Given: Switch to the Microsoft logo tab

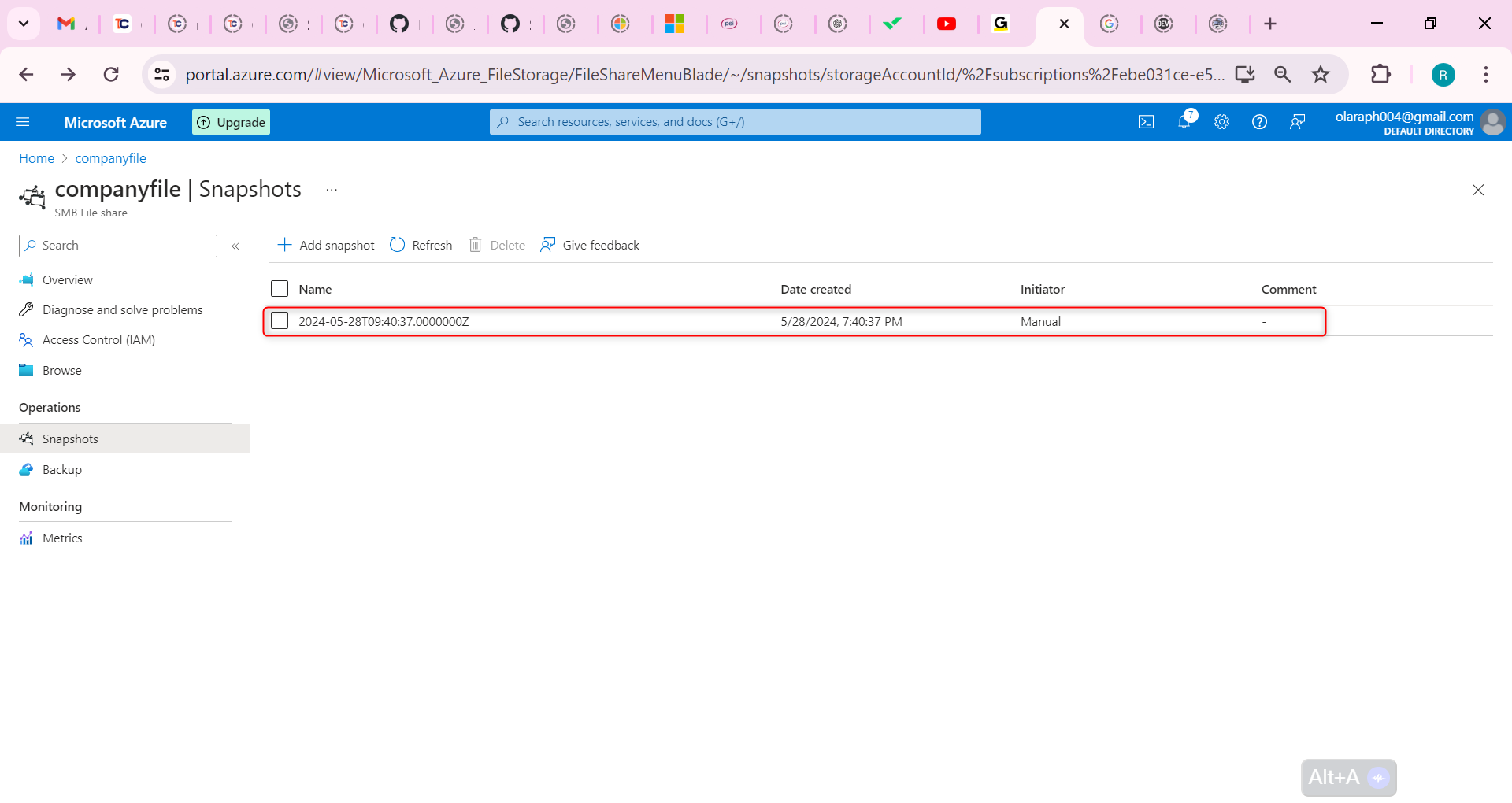Looking at the screenshot, I should point(675,24).
